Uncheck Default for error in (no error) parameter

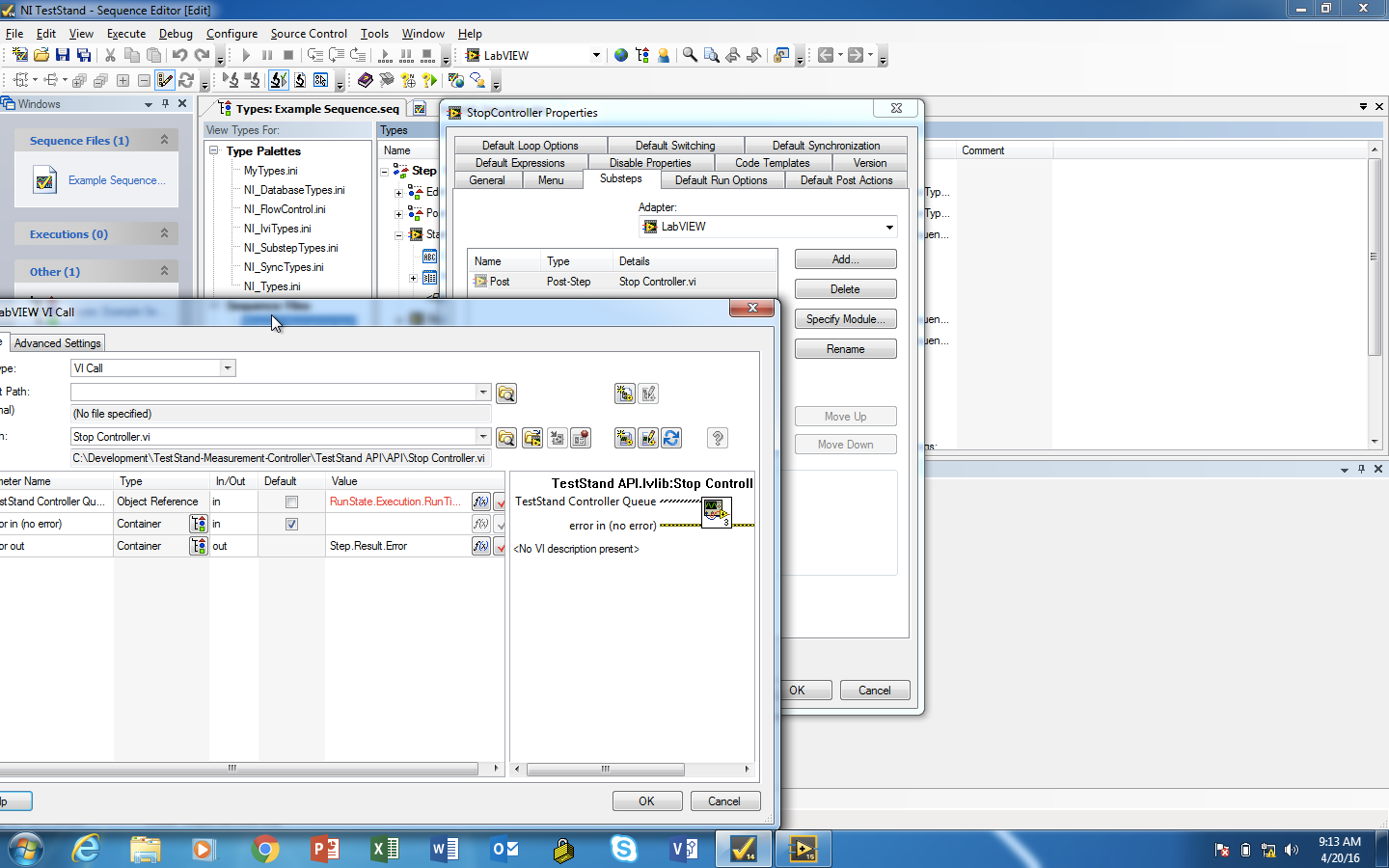tap(291, 524)
